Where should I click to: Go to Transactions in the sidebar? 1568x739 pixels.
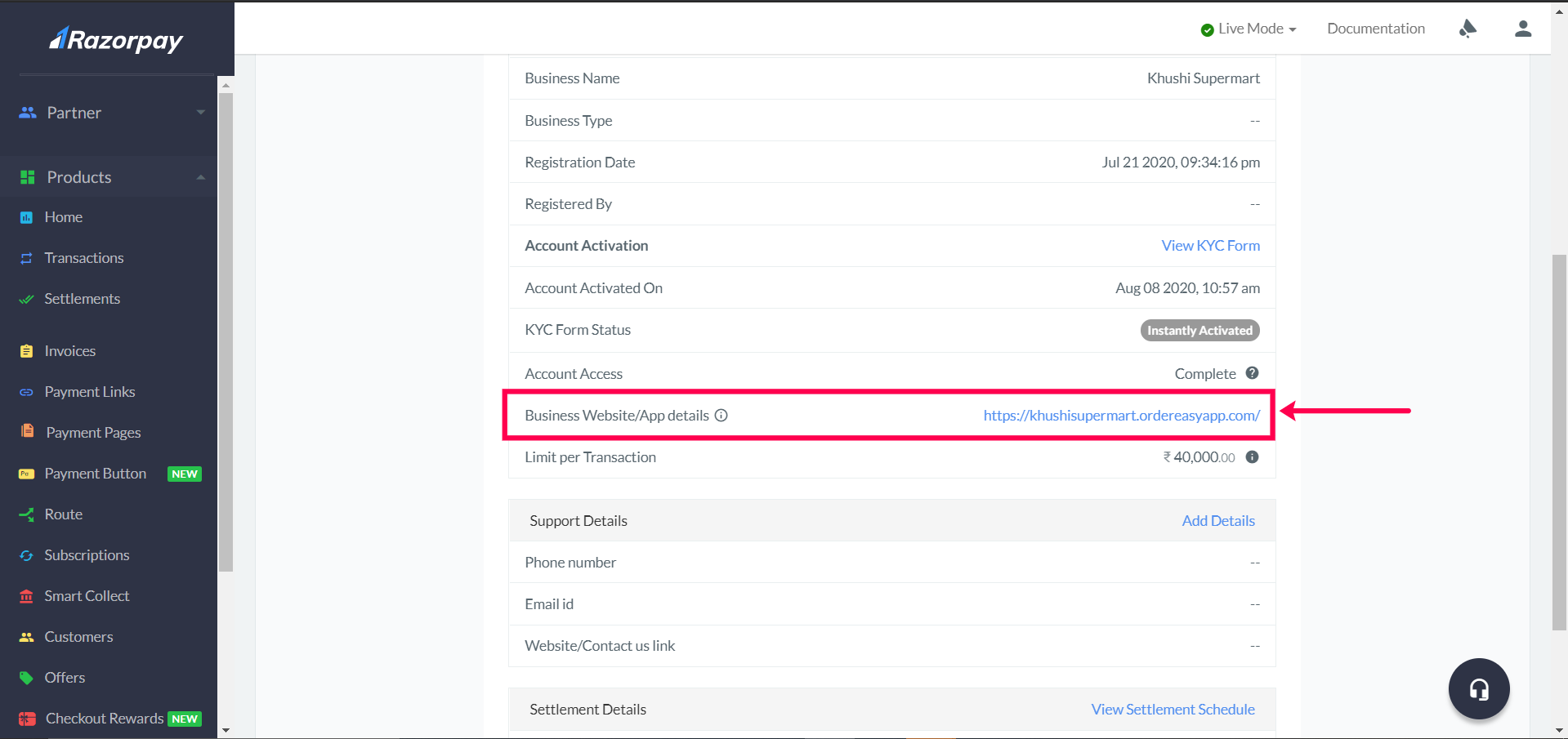[x=83, y=258]
